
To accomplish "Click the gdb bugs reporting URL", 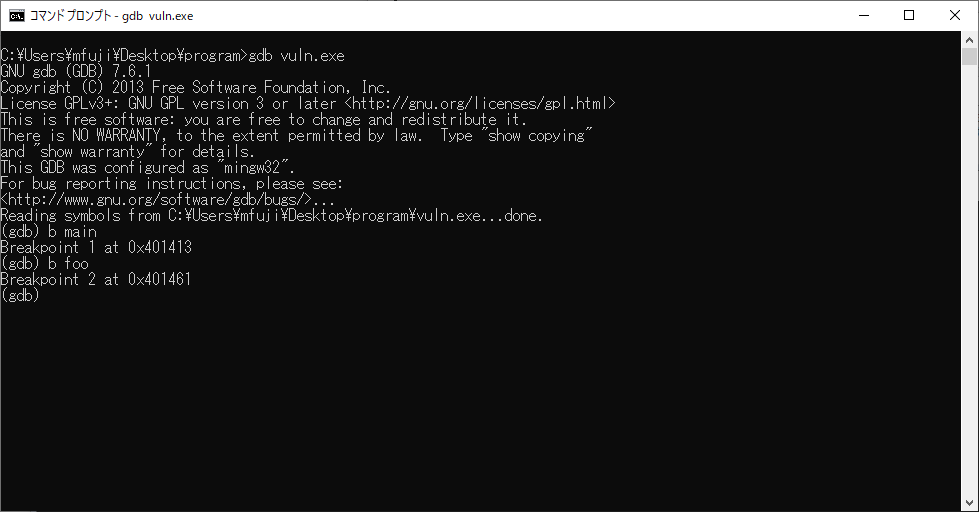I will tap(155, 200).
